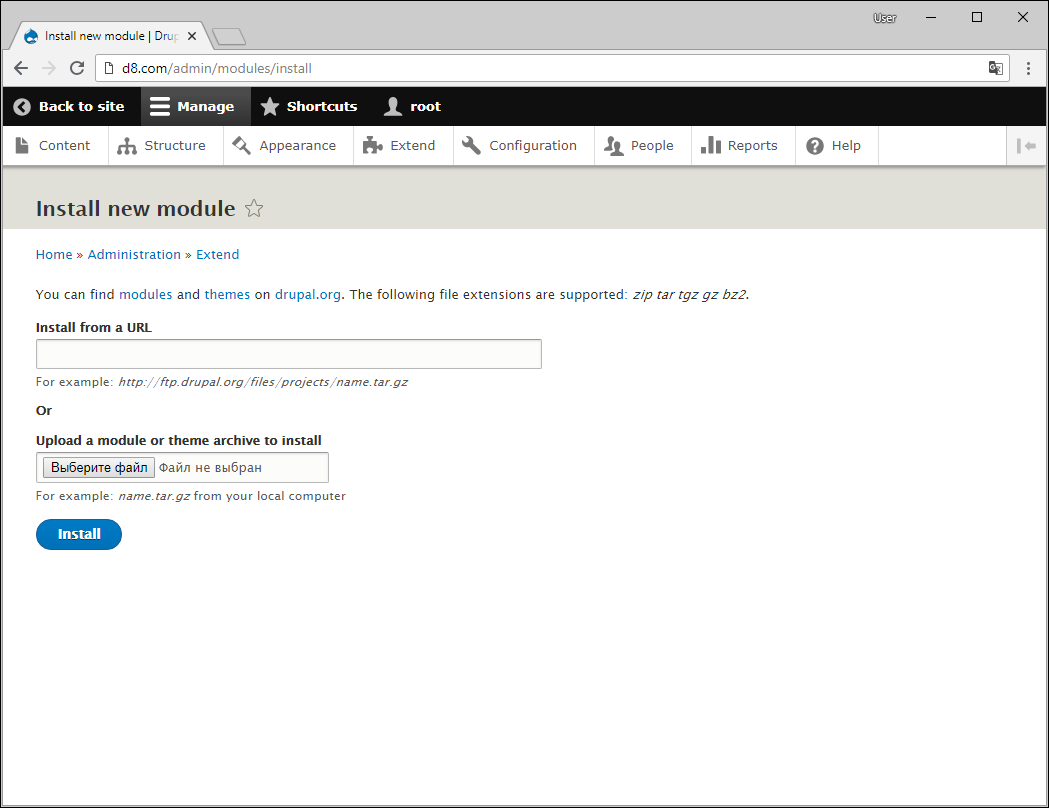Viewport: 1049px width, 808px height.
Task: Click the browser reload icon
Action: pos(77,68)
